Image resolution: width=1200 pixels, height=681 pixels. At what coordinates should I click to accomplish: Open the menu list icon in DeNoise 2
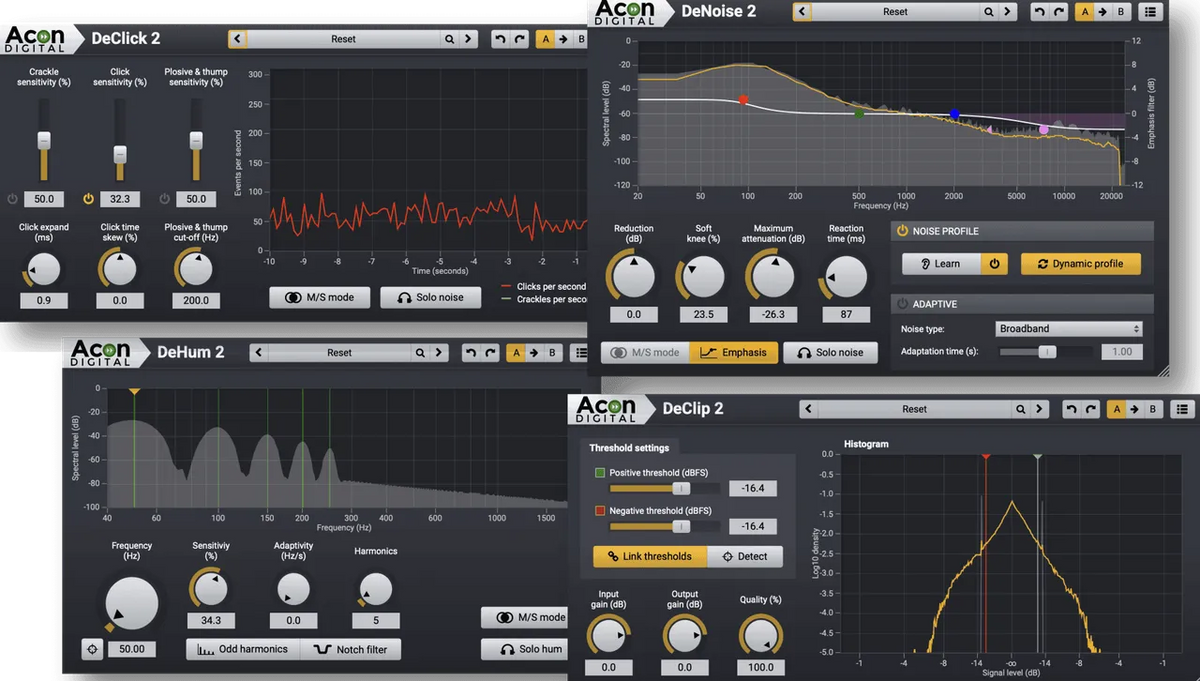pyautogui.click(x=1150, y=12)
